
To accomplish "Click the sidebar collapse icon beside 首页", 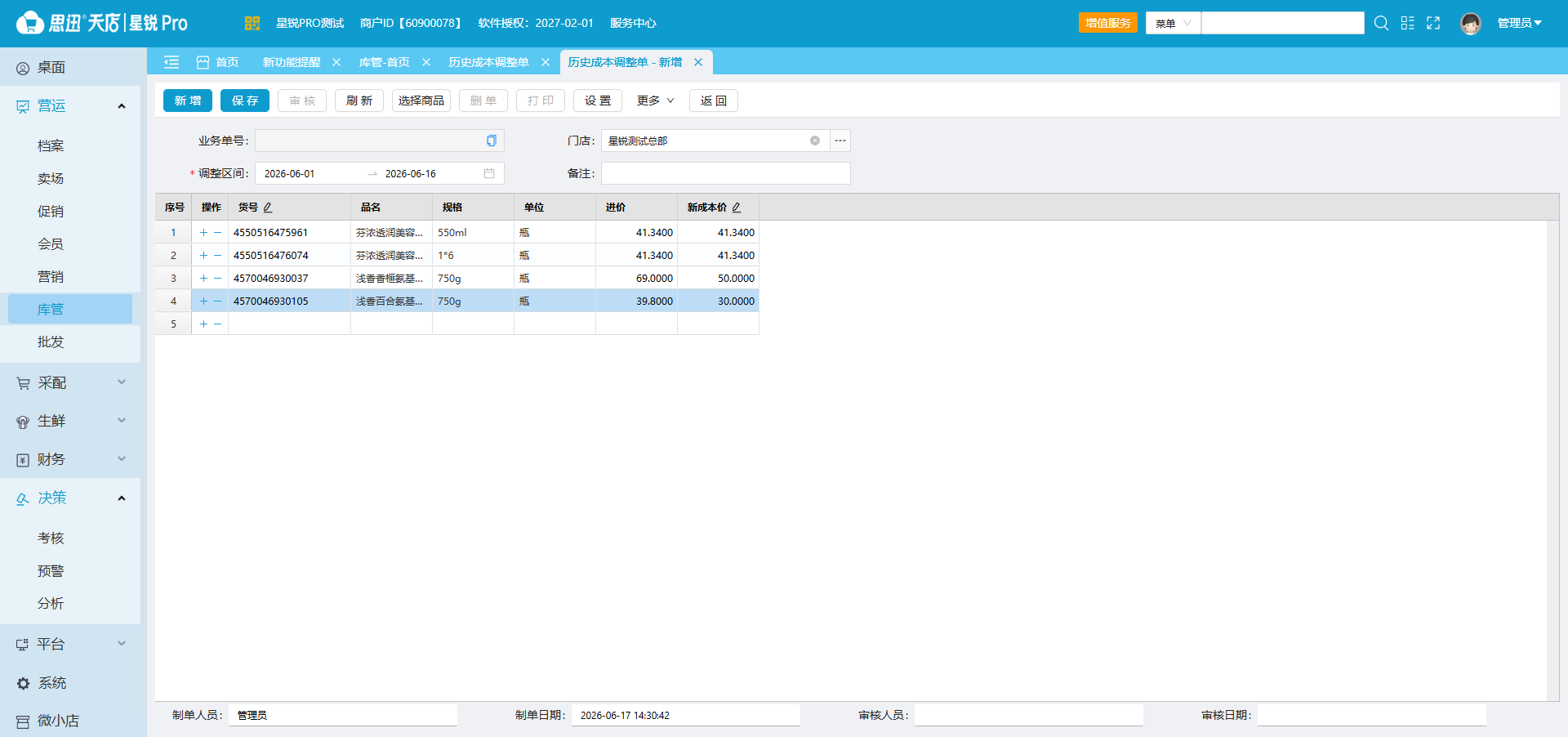I will pyautogui.click(x=171, y=62).
